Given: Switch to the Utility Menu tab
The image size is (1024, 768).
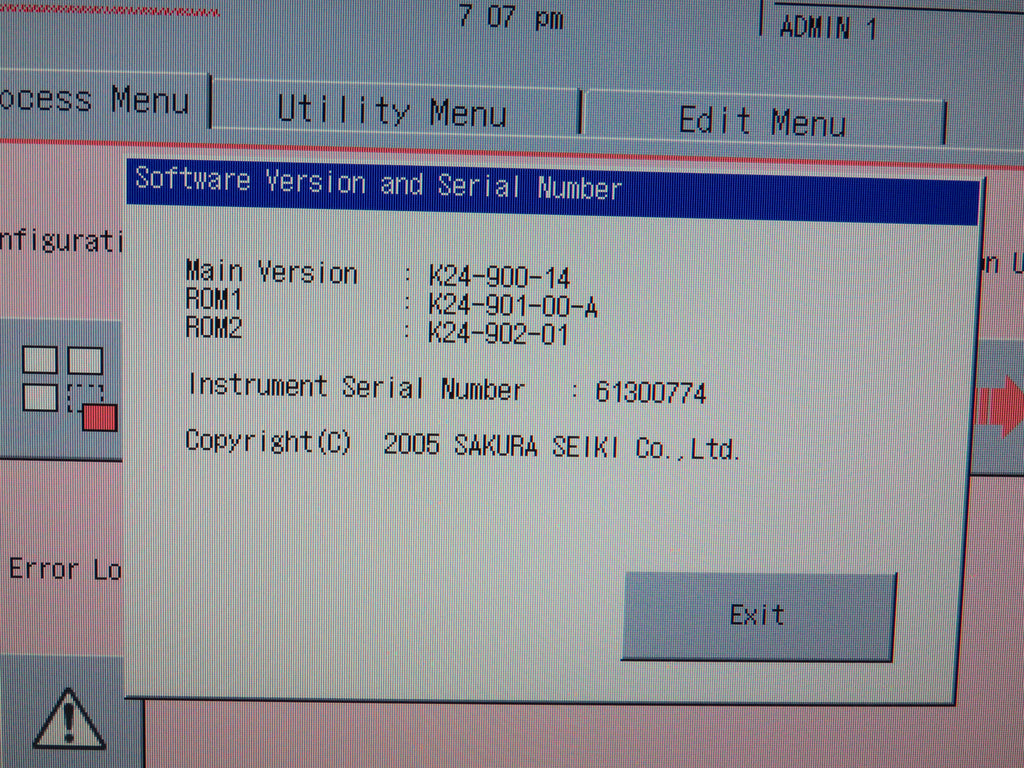Looking at the screenshot, I should point(392,111).
